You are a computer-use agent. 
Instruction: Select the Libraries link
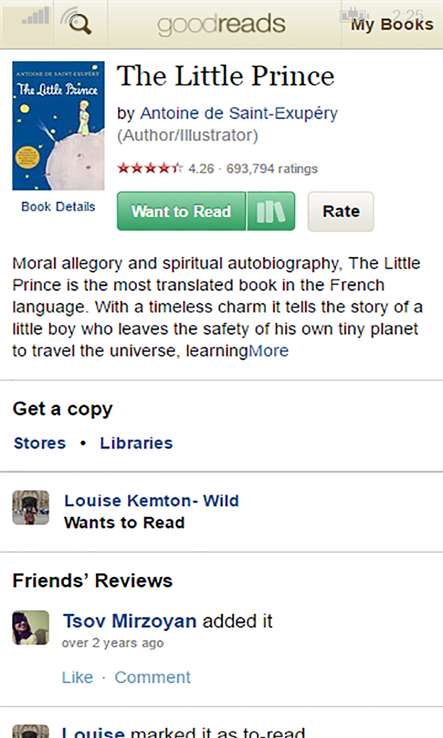[137, 443]
